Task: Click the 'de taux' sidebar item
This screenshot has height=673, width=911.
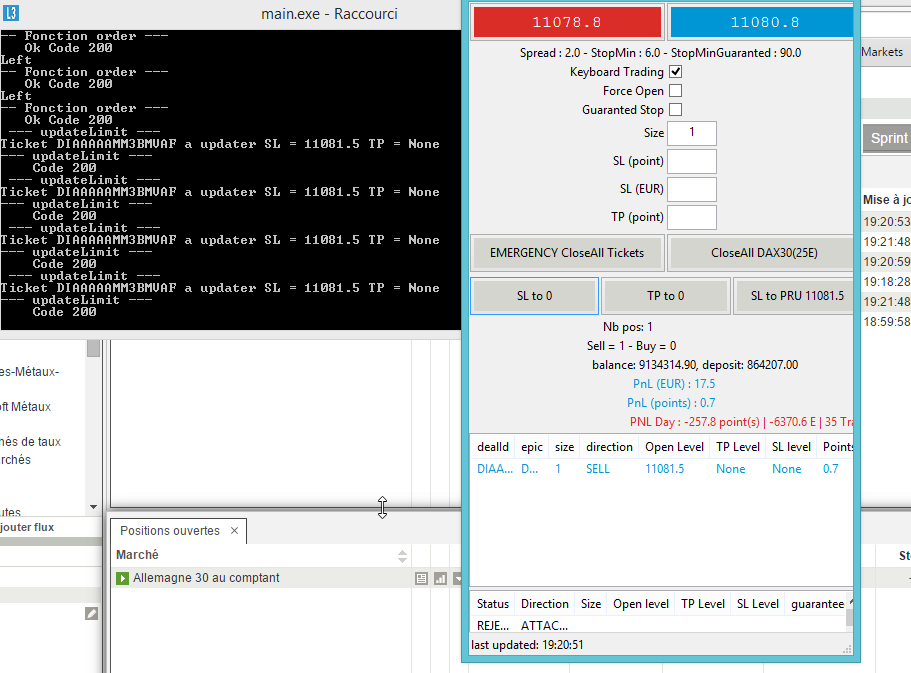Action: coord(30,442)
